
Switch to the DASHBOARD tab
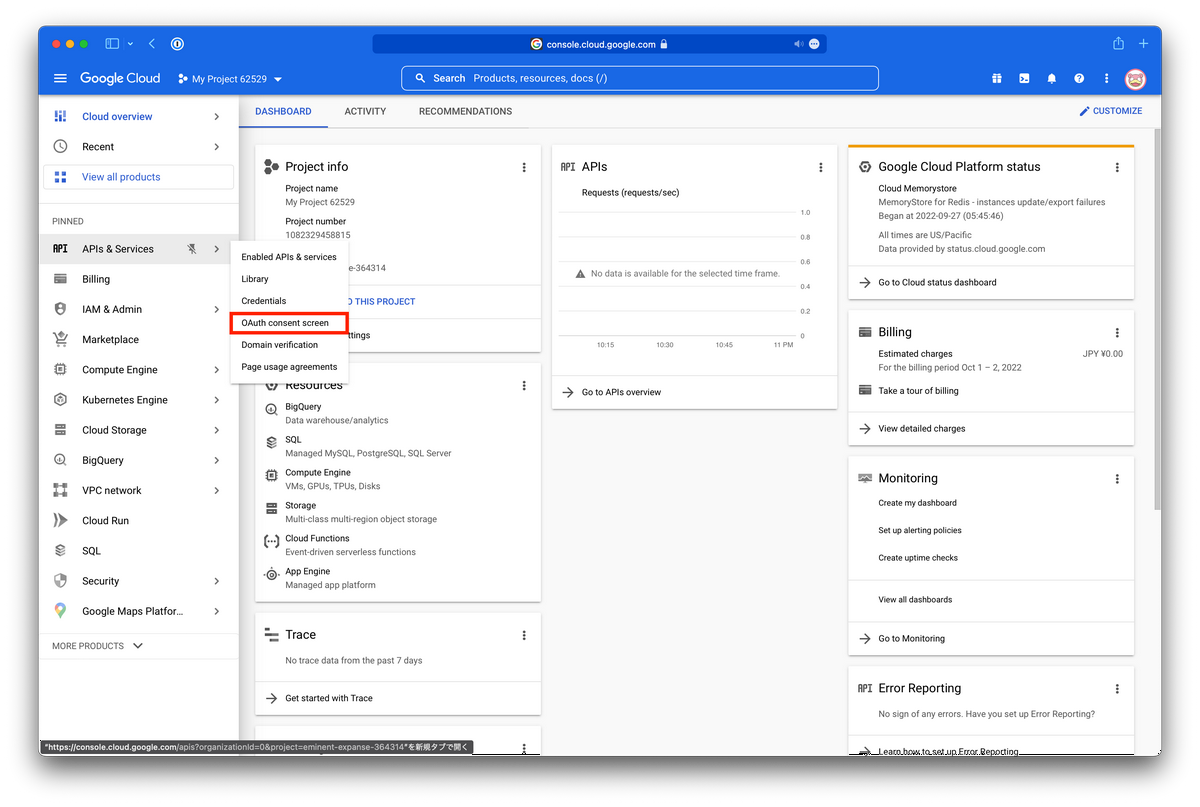pyautogui.click(x=283, y=111)
